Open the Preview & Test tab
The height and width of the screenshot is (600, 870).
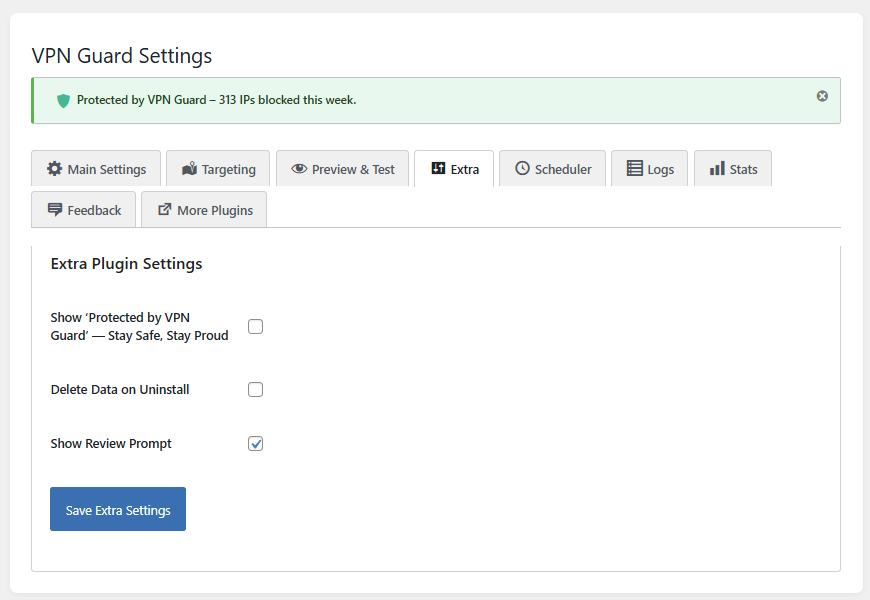coord(342,169)
